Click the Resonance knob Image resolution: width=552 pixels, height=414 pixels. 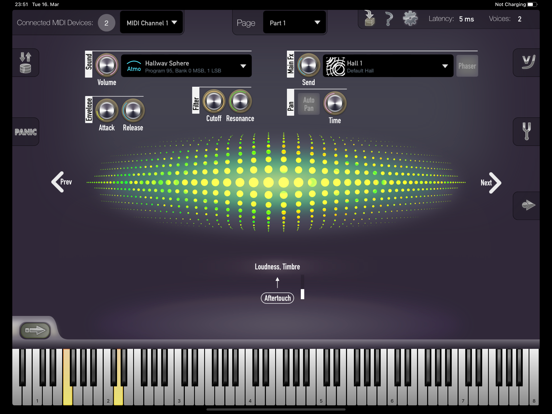point(240,101)
